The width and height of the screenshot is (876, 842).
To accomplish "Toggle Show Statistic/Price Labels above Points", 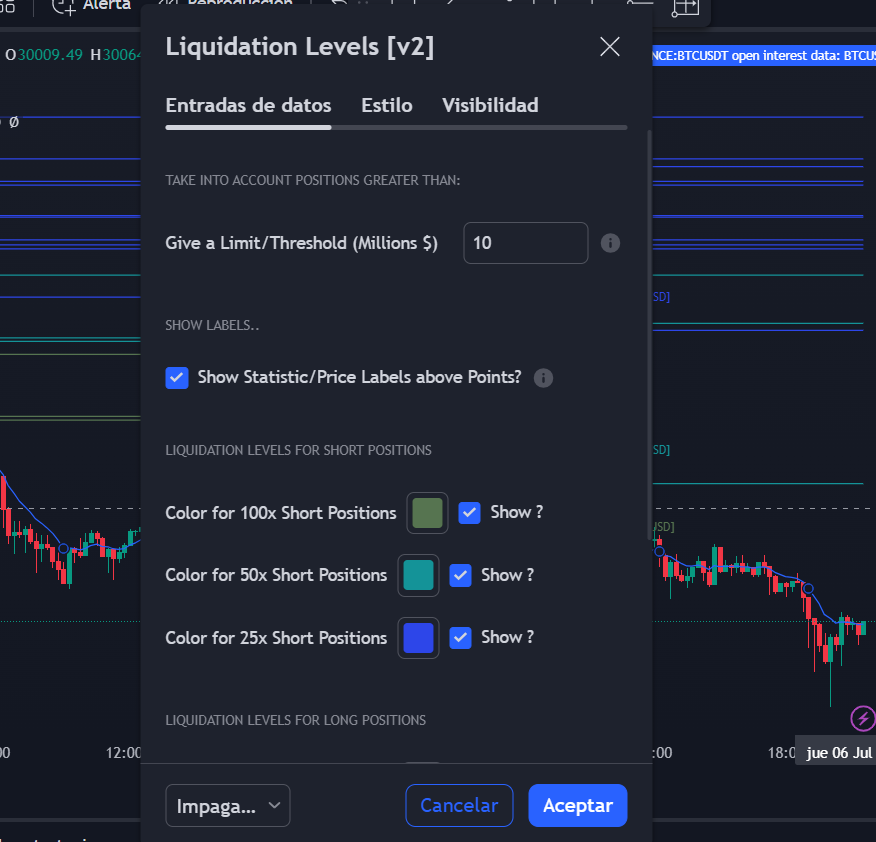I will coord(177,378).
